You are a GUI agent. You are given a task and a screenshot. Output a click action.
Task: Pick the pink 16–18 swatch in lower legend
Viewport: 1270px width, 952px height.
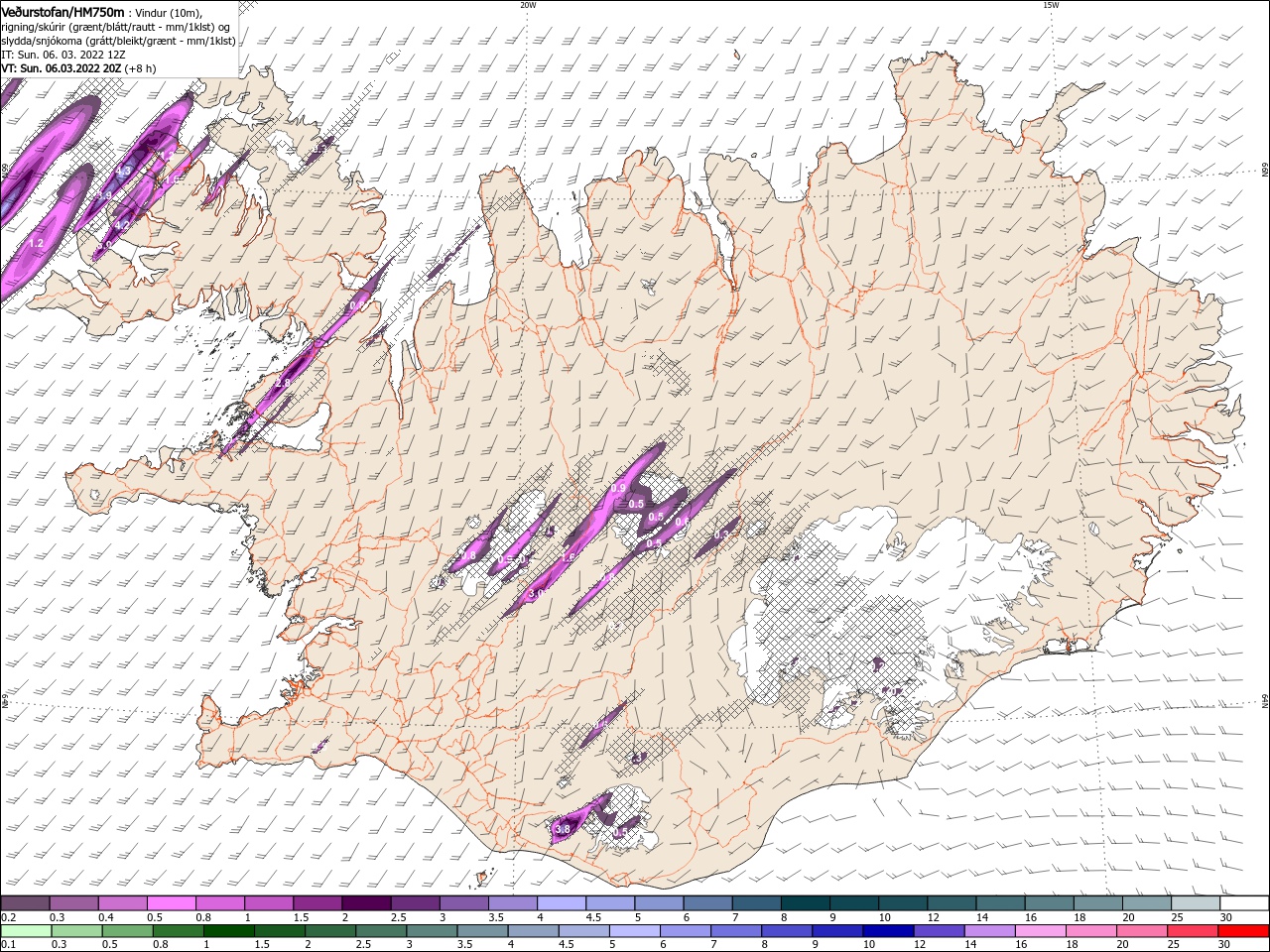tap(1039, 931)
